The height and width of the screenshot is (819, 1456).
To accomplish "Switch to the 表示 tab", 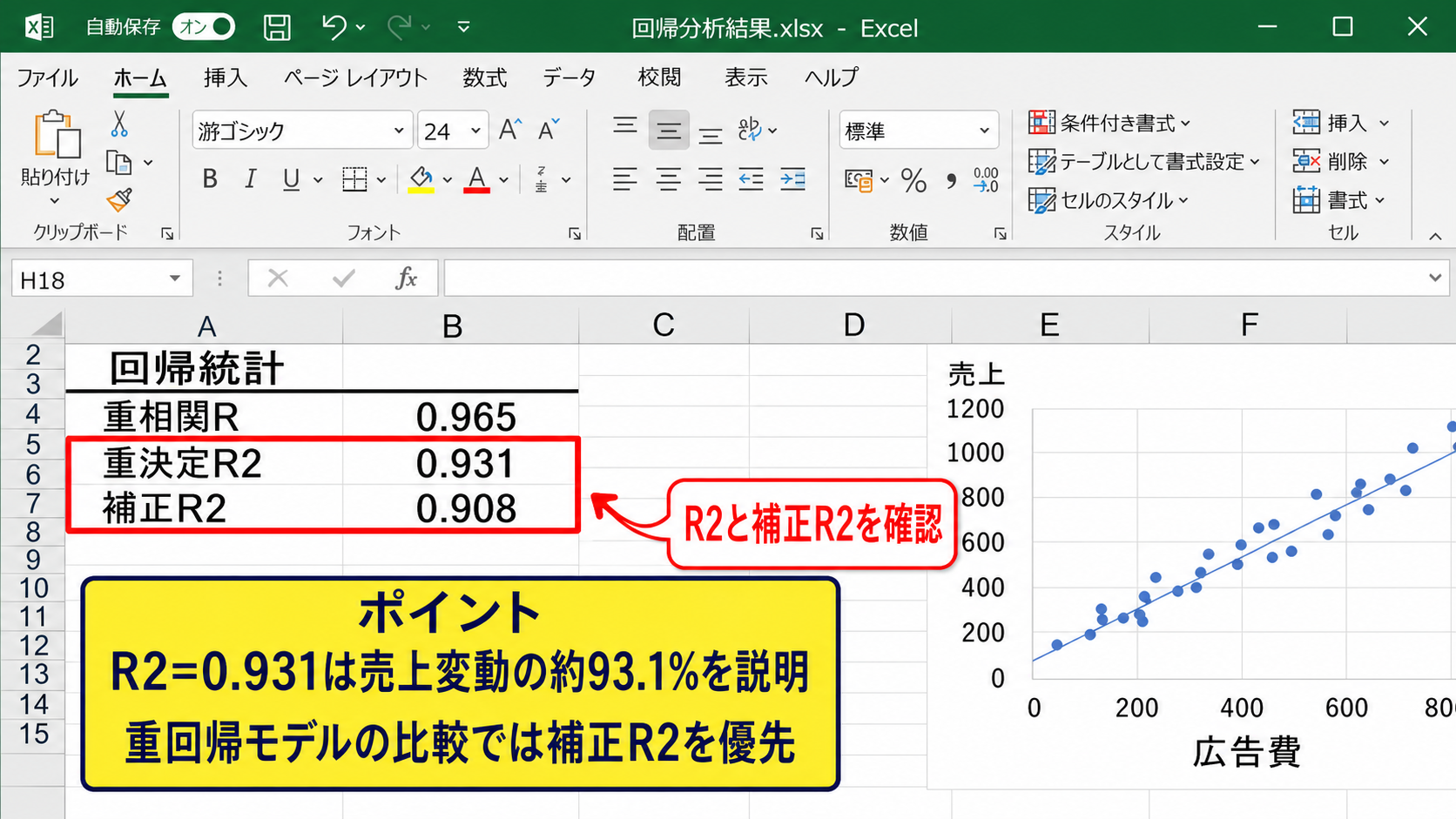I will (x=746, y=77).
